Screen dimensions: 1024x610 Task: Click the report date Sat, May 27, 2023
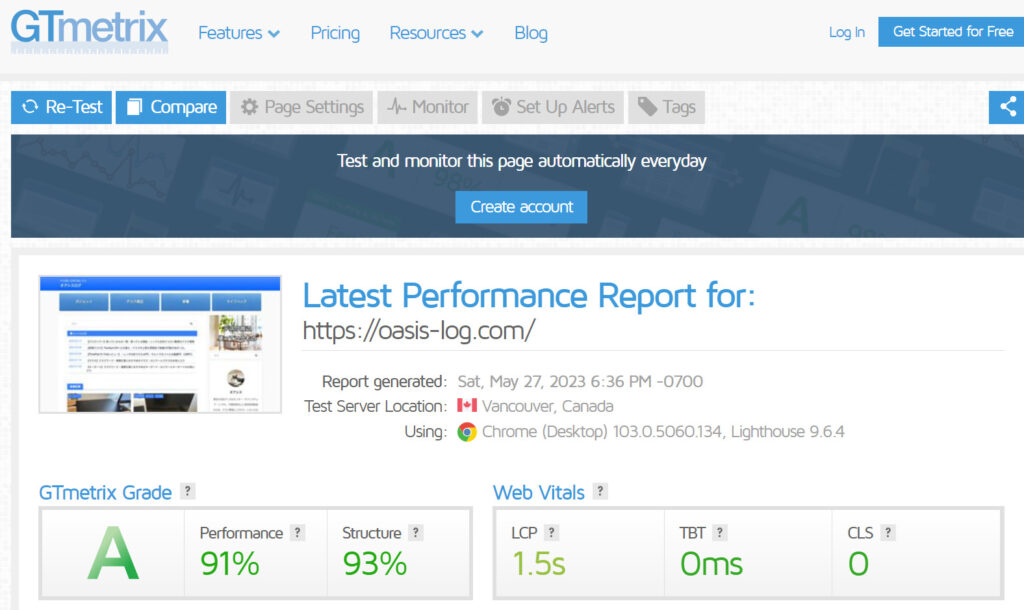tap(580, 381)
